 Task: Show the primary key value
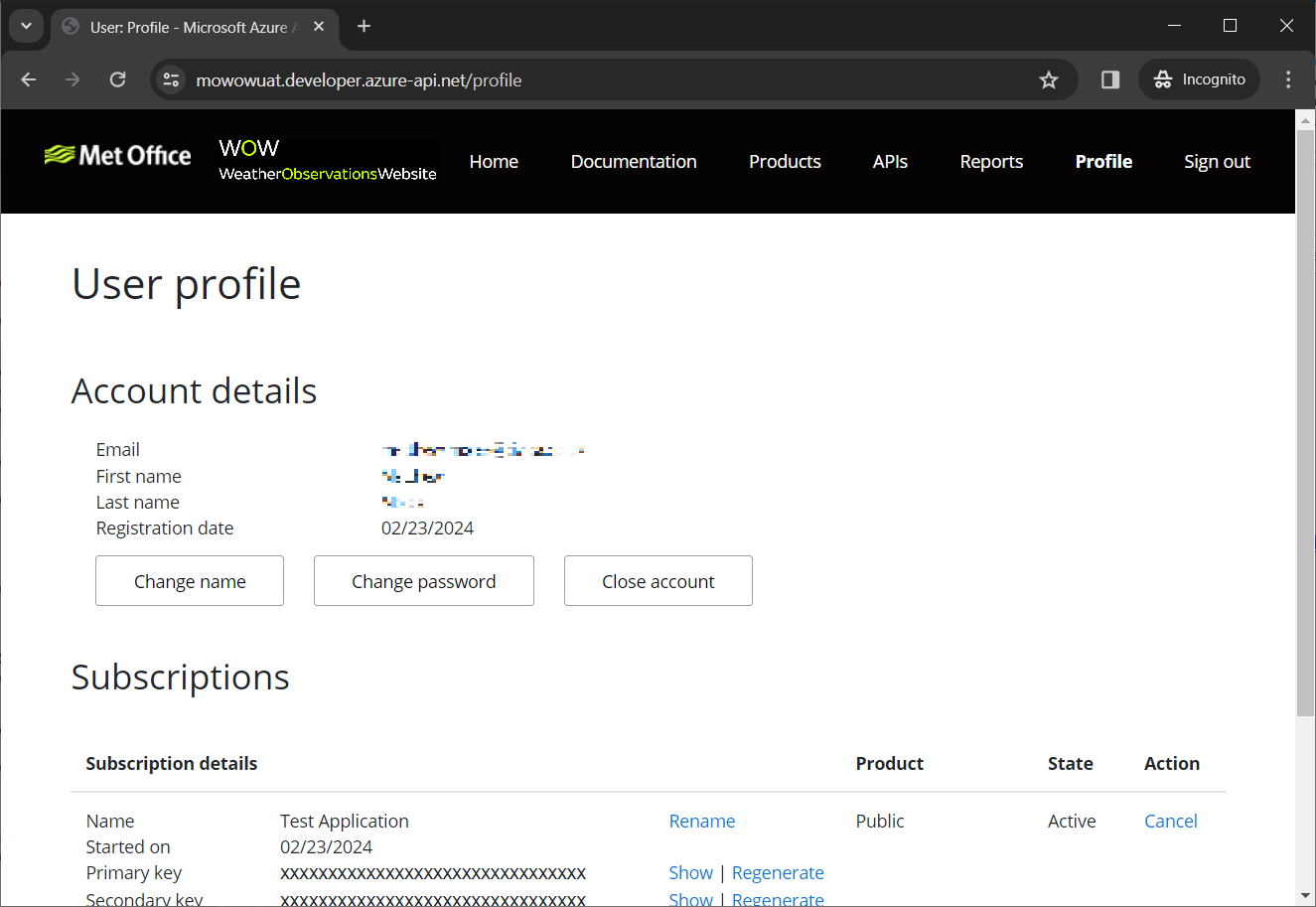pyautogui.click(x=690, y=872)
